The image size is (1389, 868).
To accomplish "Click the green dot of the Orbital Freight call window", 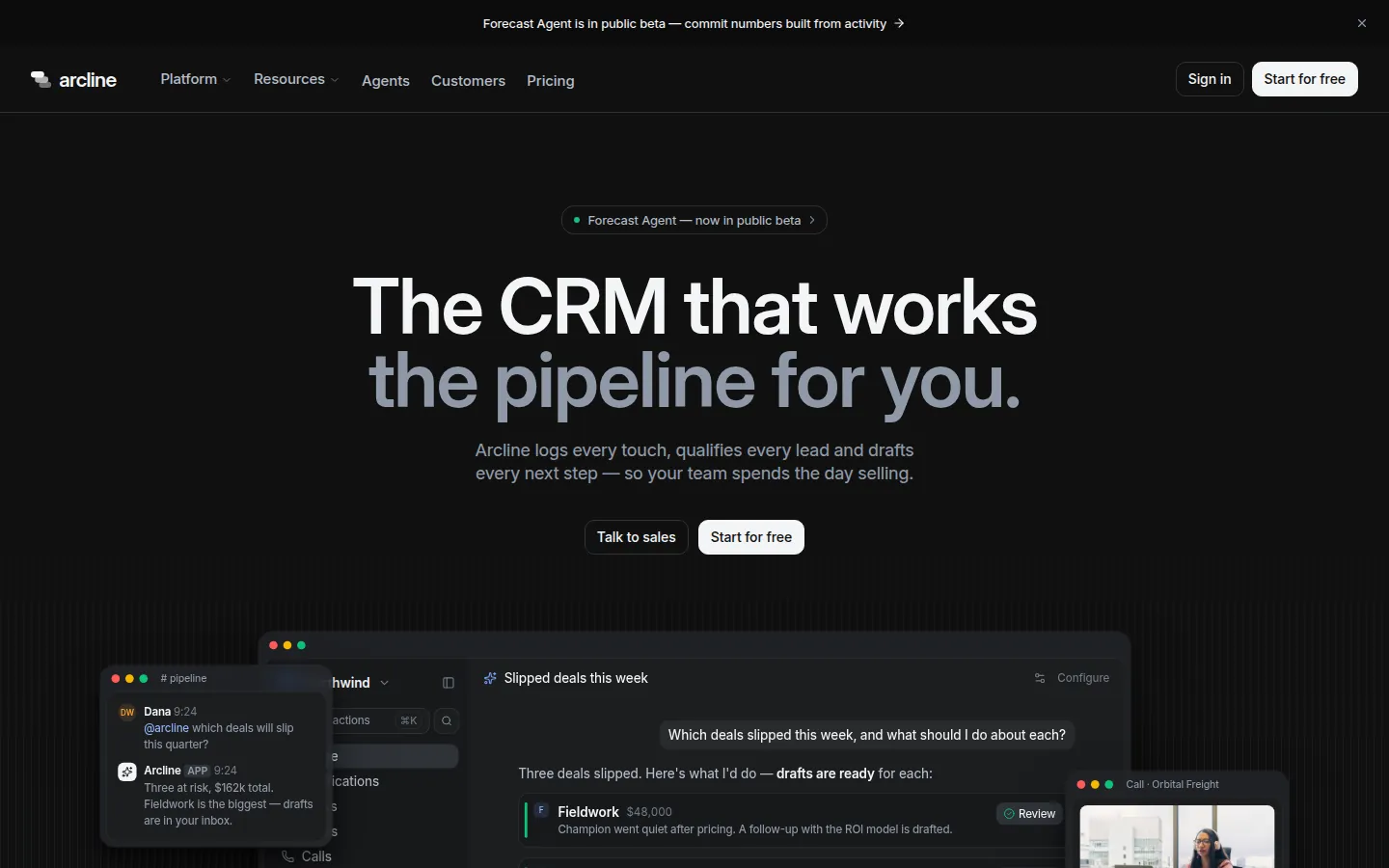I will coord(1109,785).
